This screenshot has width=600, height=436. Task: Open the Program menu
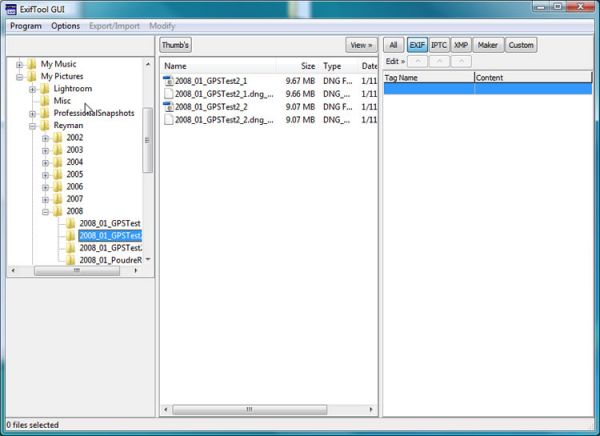(x=26, y=26)
